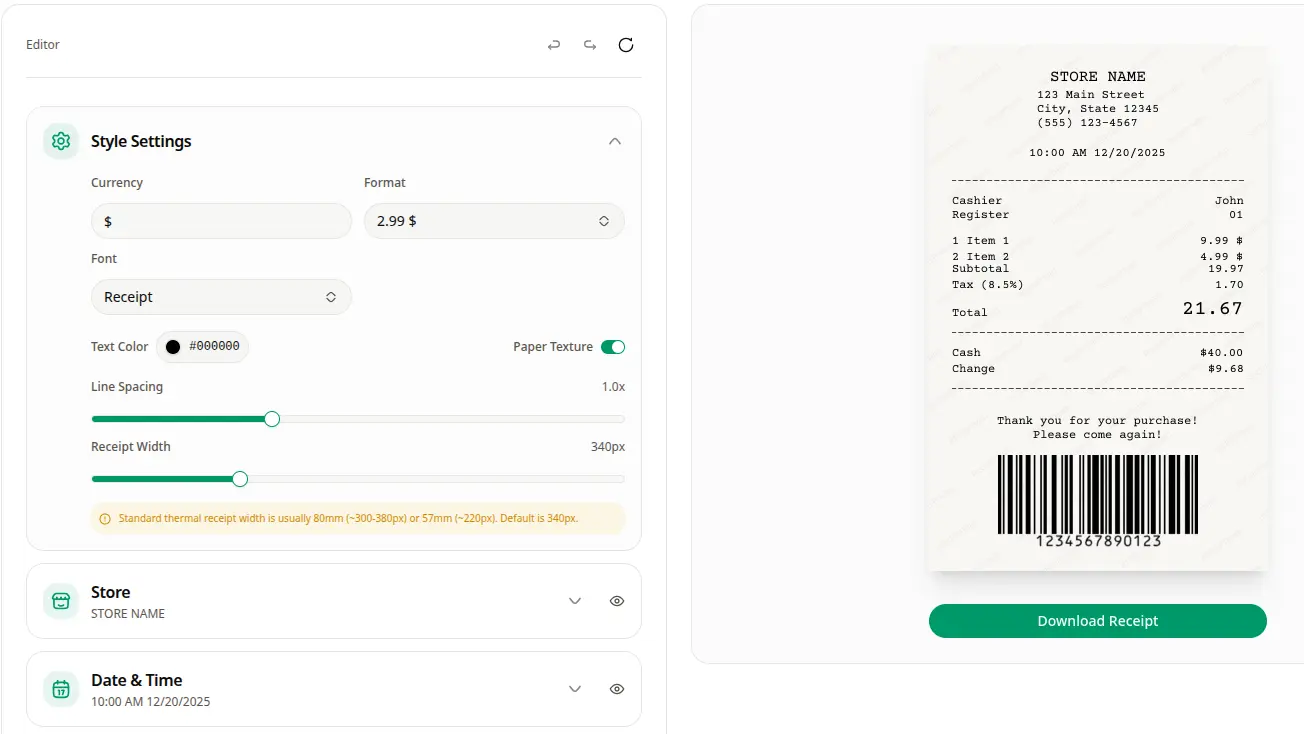Enable or disable Paper Texture
Image resolution: width=1304 pixels, height=734 pixels.
point(614,346)
